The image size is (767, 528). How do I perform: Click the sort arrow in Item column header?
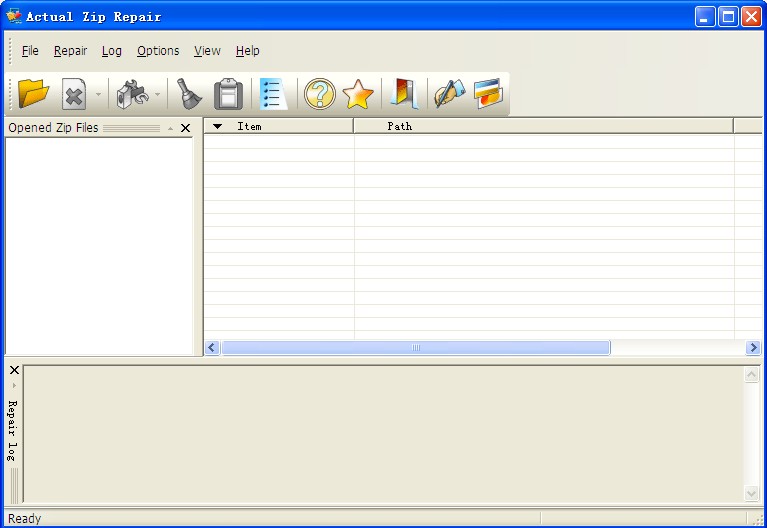[x=218, y=127]
